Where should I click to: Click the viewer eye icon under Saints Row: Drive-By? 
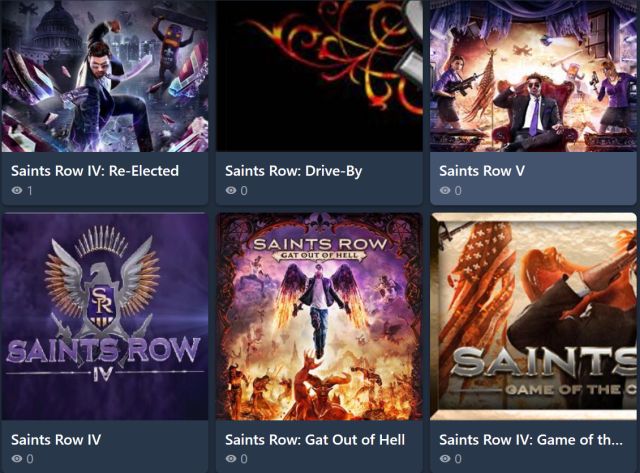(x=231, y=190)
